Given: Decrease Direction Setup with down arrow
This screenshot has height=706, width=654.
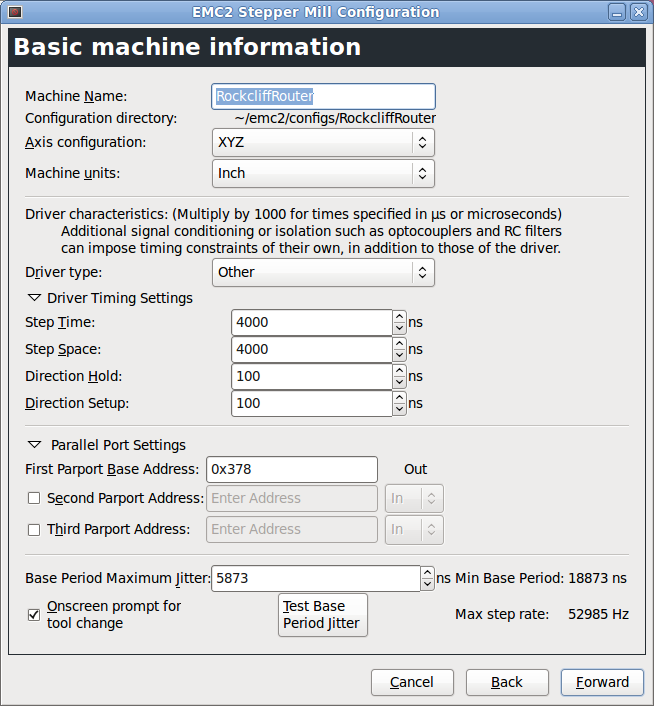Looking at the screenshot, I should point(399,409).
